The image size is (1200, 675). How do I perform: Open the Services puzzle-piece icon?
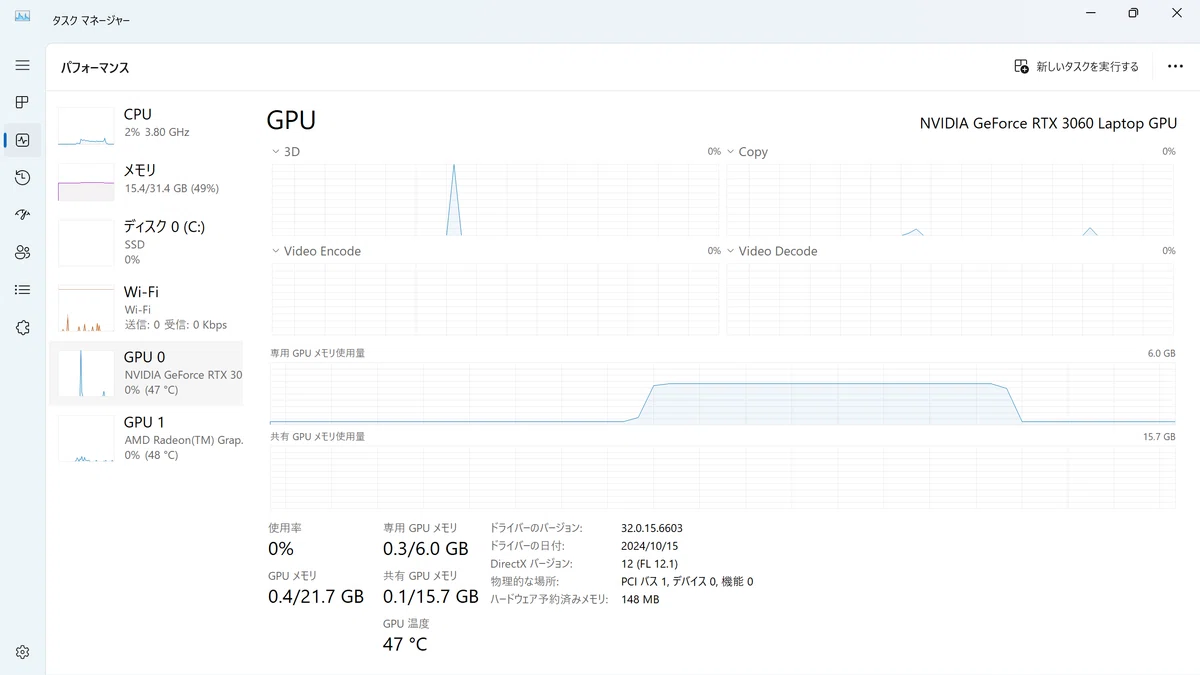22,328
